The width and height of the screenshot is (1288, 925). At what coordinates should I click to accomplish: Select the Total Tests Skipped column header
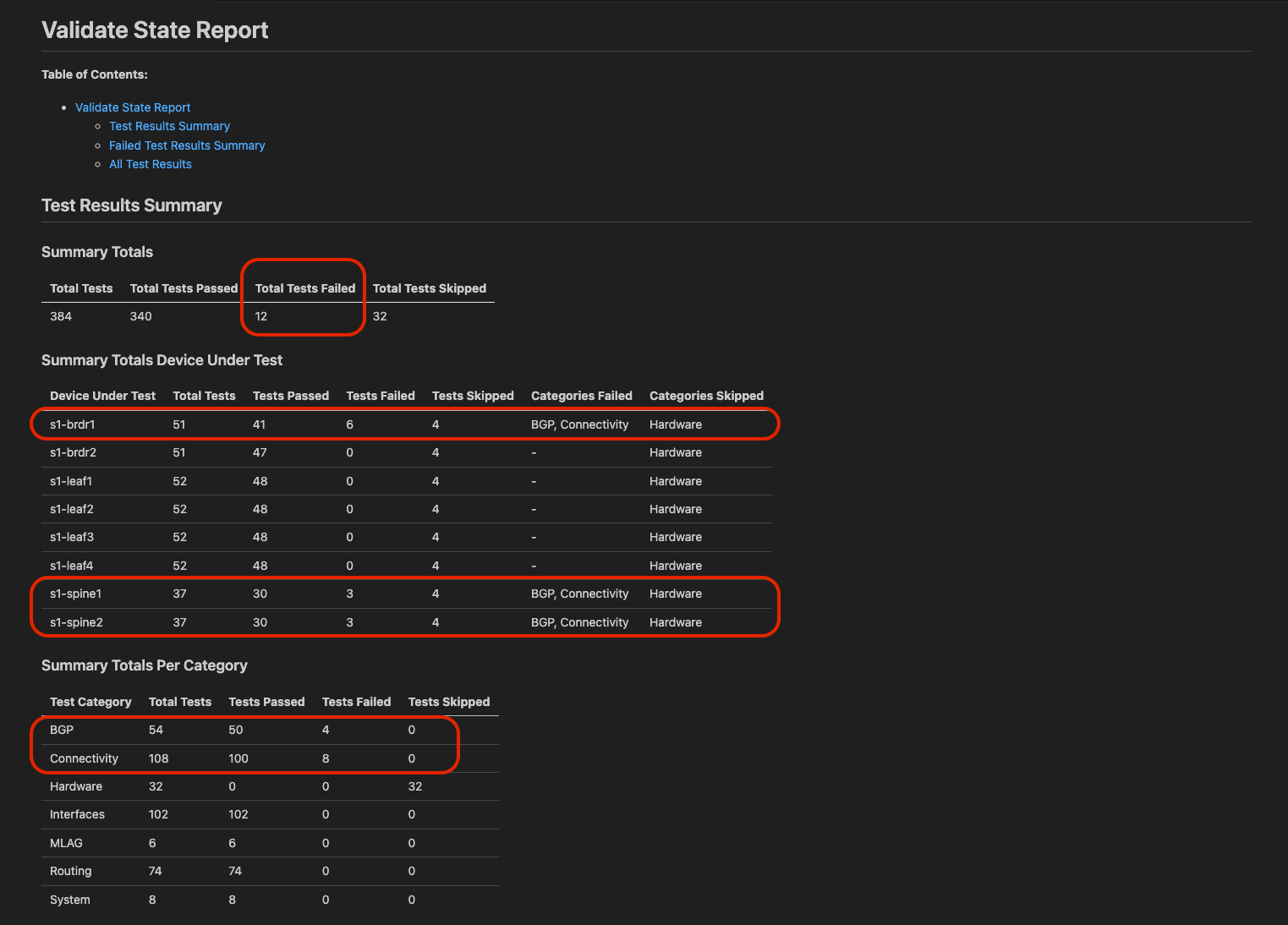point(430,288)
